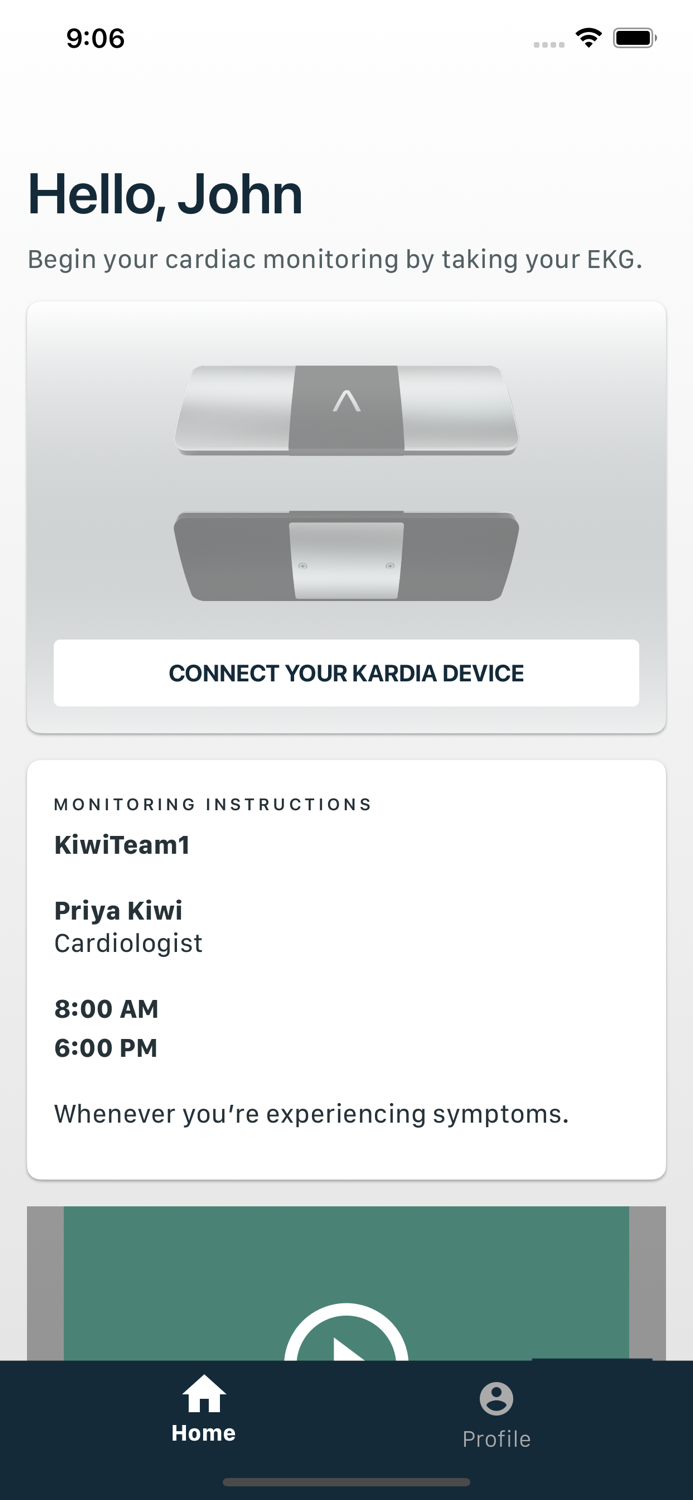This screenshot has width=693, height=1500.
Task: Click the status bar clock
Action: coord(95,39)
